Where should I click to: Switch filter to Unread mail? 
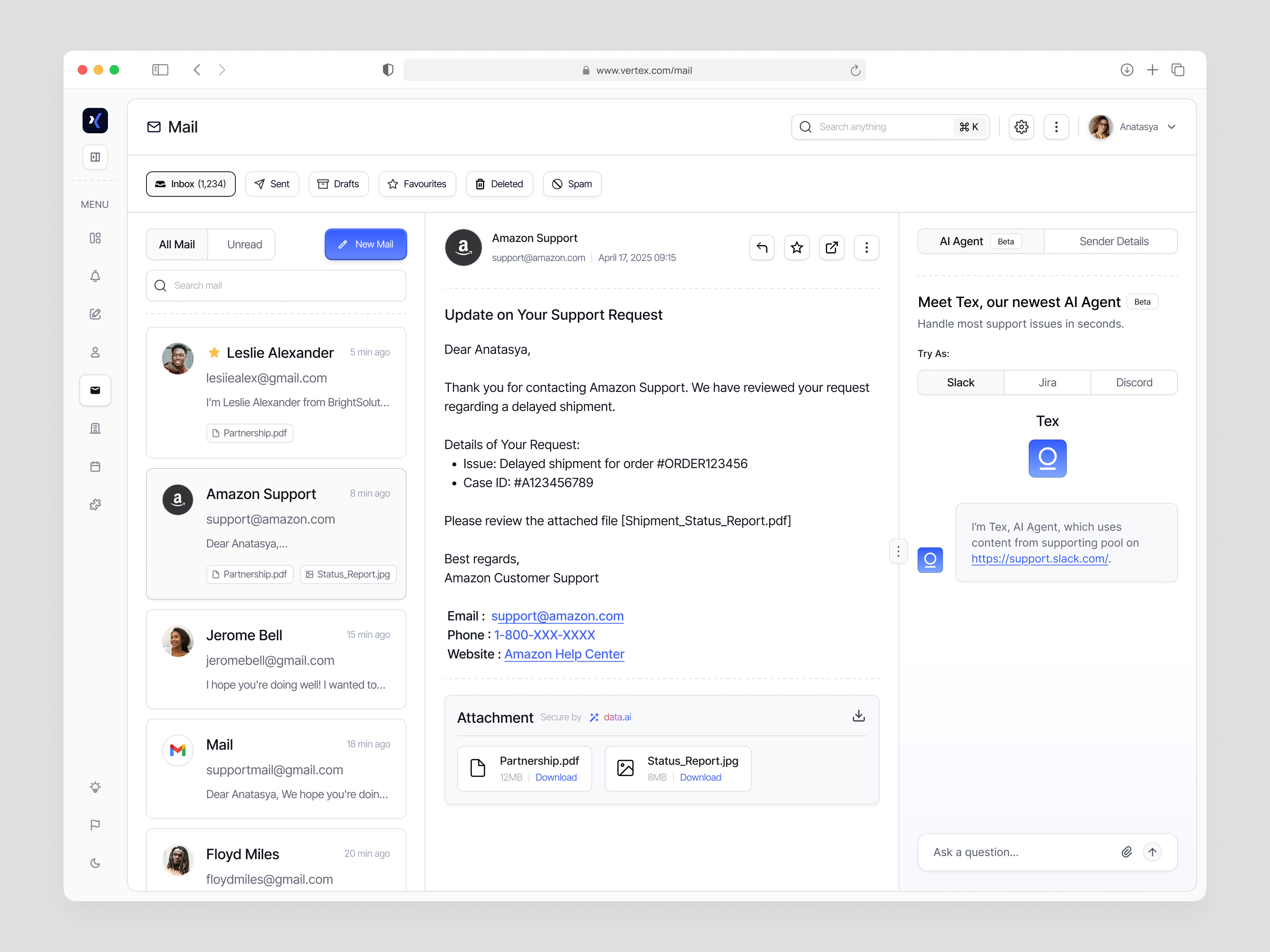(x=244, y=244)
